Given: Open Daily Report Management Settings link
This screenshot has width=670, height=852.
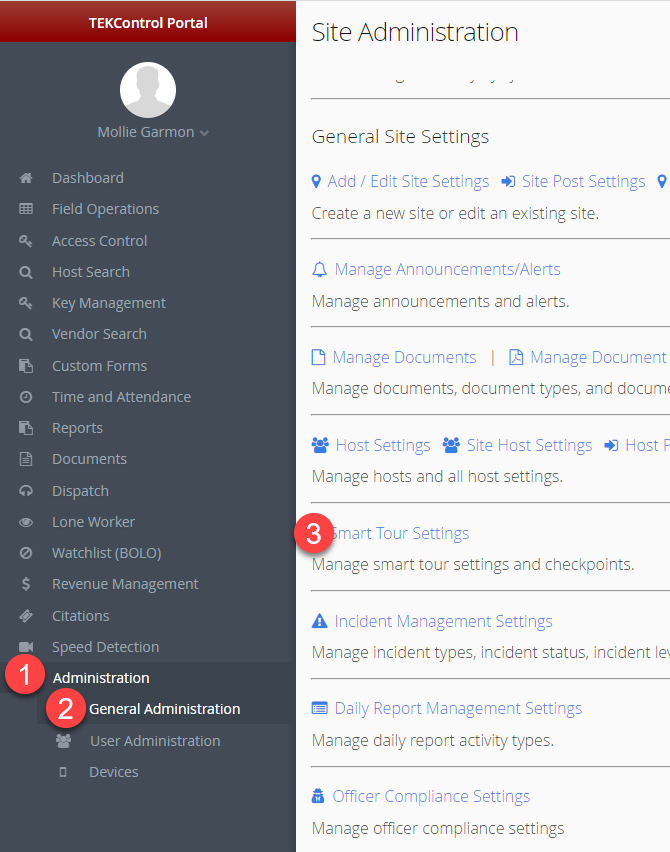Looking at the screenshot, I should pyautogui.click(x=458, y=709).
